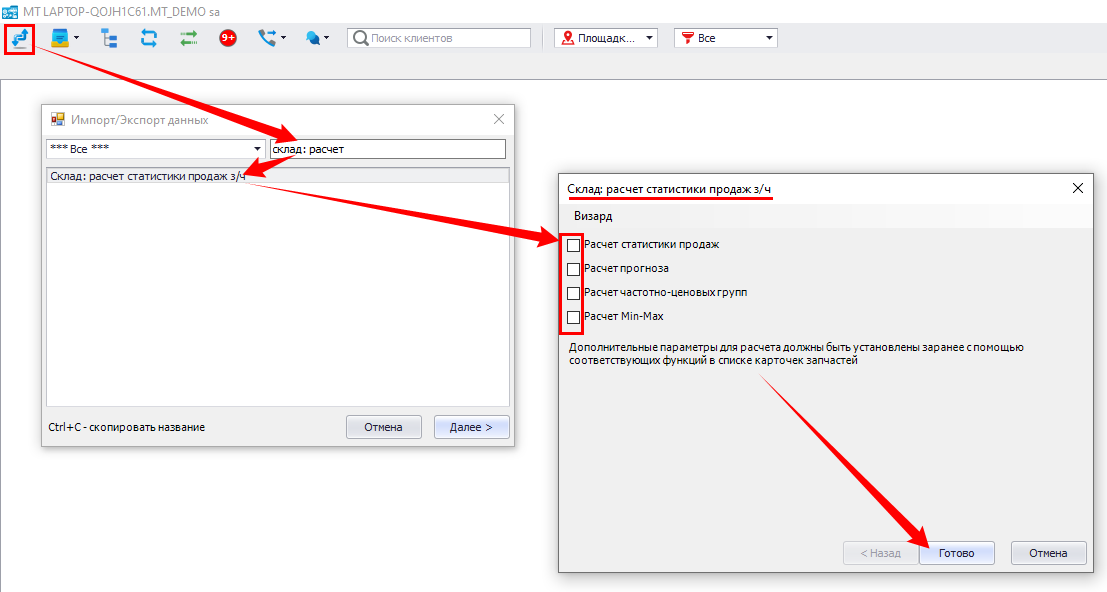Expand the Площадк... location dropdown
1107x592 pixels.
pyautogui.click(x=606, y=38)
